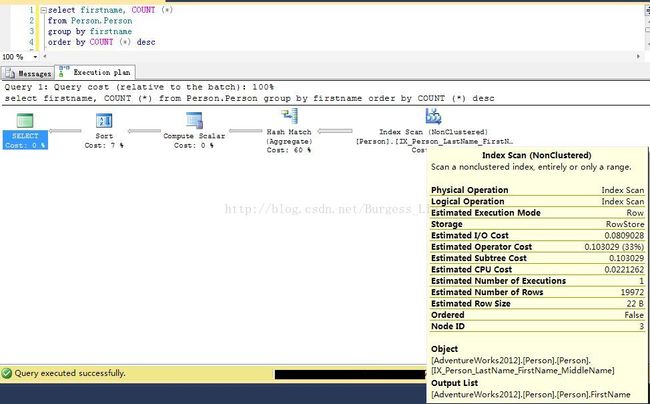
Task: Click the editor horizontal scrollbar left arrow
Action: pyautogui.click(x=45, y=56)
